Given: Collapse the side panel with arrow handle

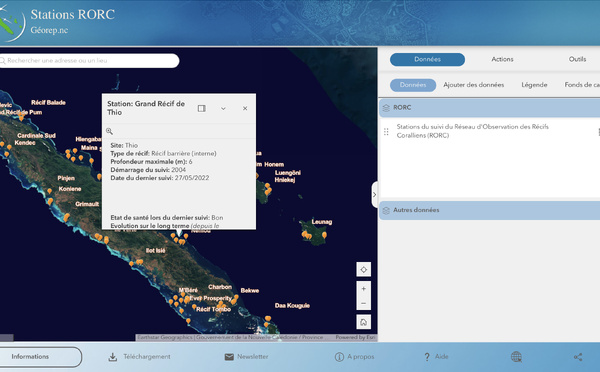Looking at the screenshot, I should 374,194.
